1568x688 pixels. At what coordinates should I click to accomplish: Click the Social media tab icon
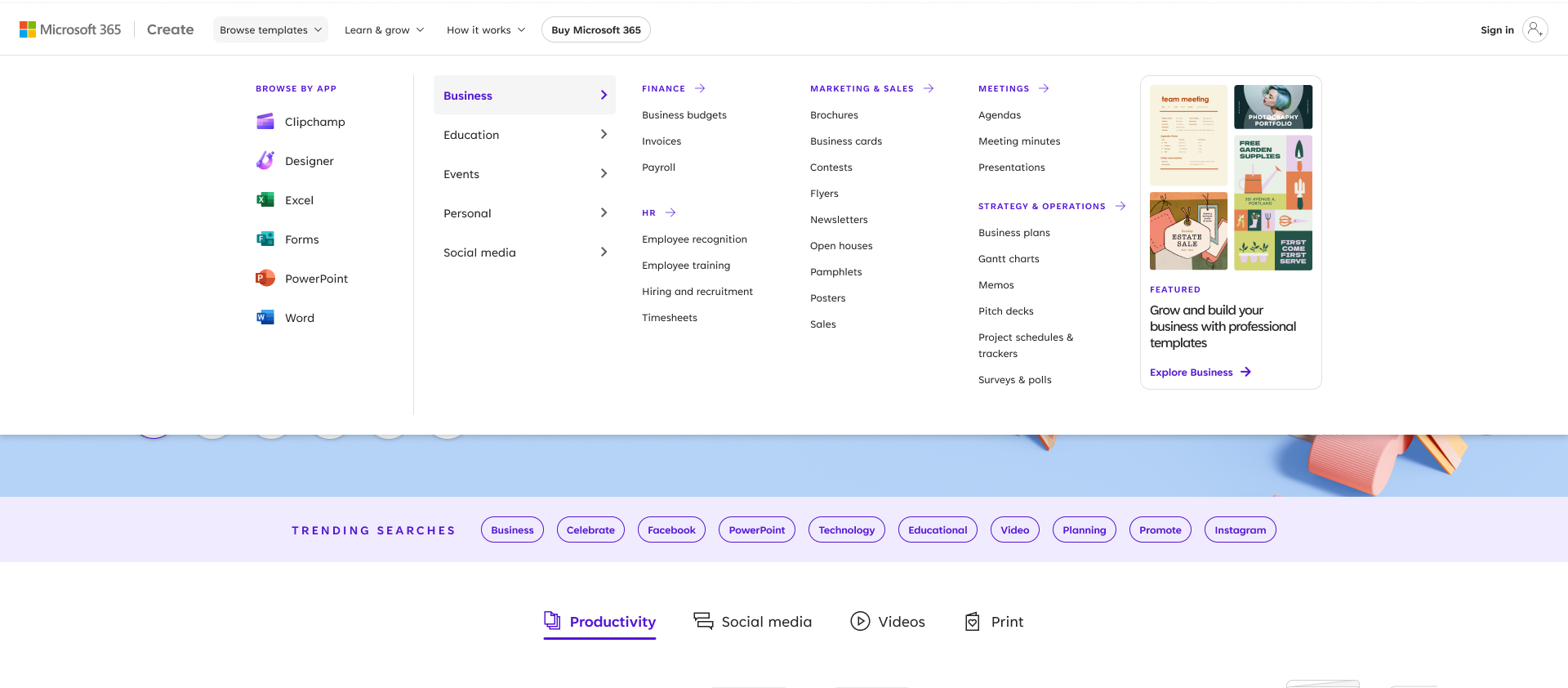[703, 621]
